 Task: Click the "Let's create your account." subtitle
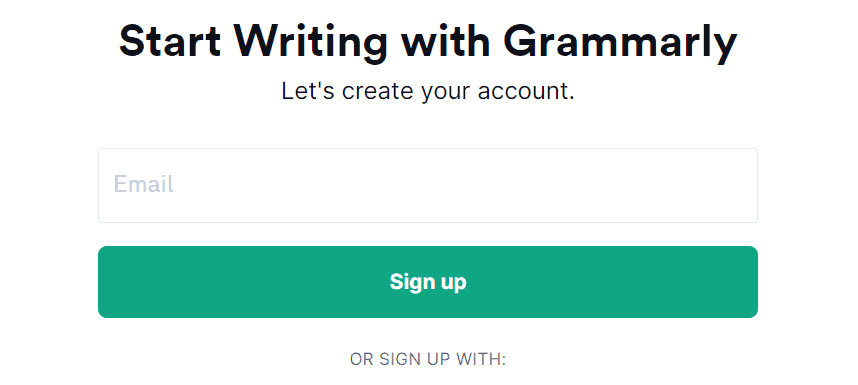[428, 91]
